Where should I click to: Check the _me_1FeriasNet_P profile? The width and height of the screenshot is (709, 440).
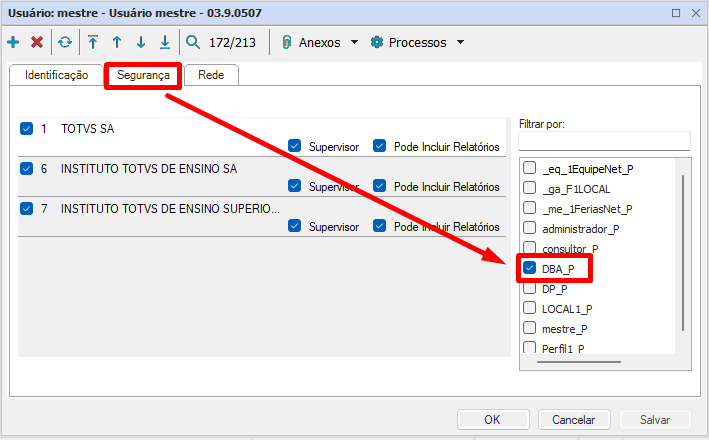(529, 208)
